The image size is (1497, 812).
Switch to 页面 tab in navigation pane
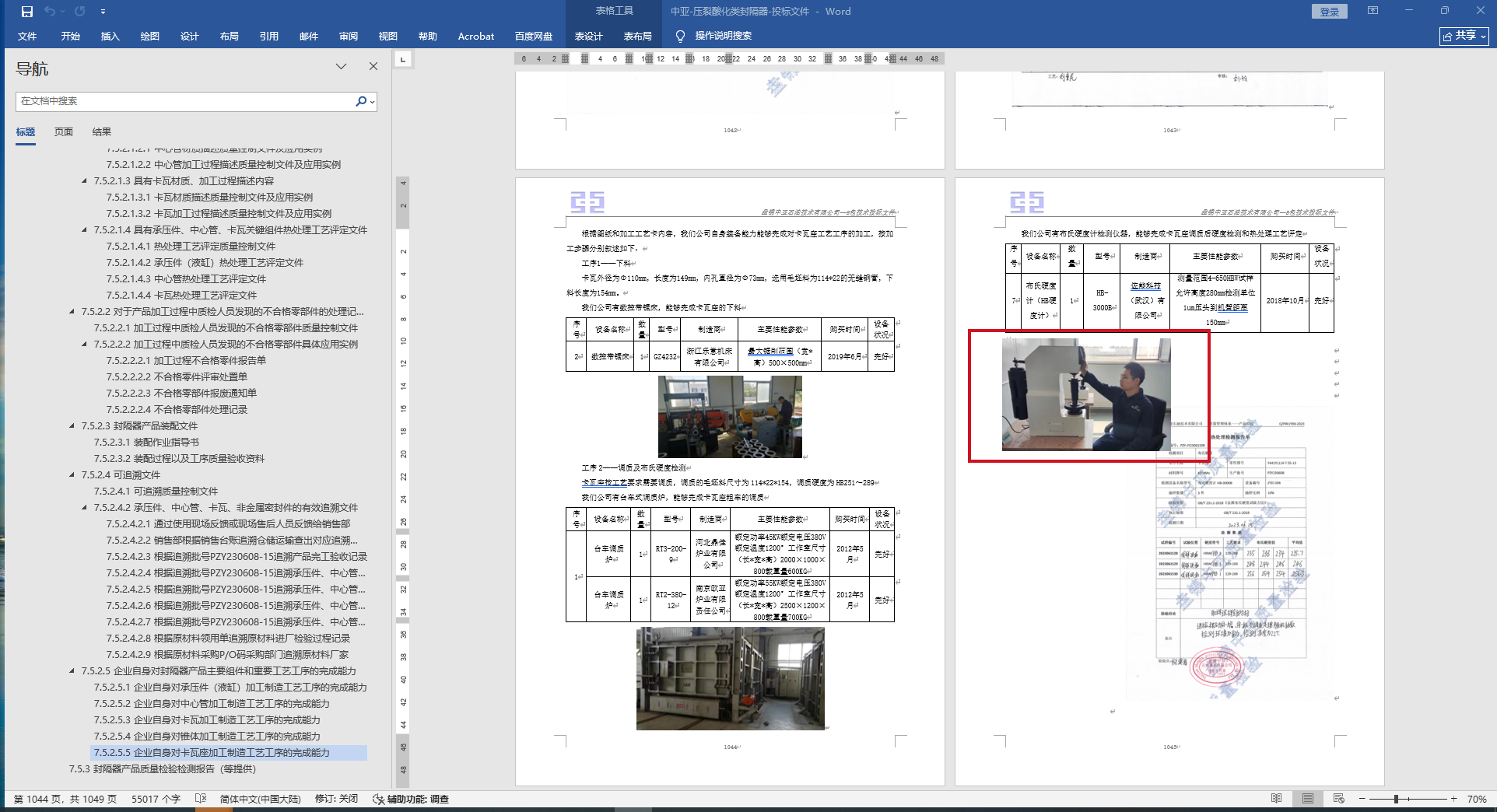coord(64,132)
